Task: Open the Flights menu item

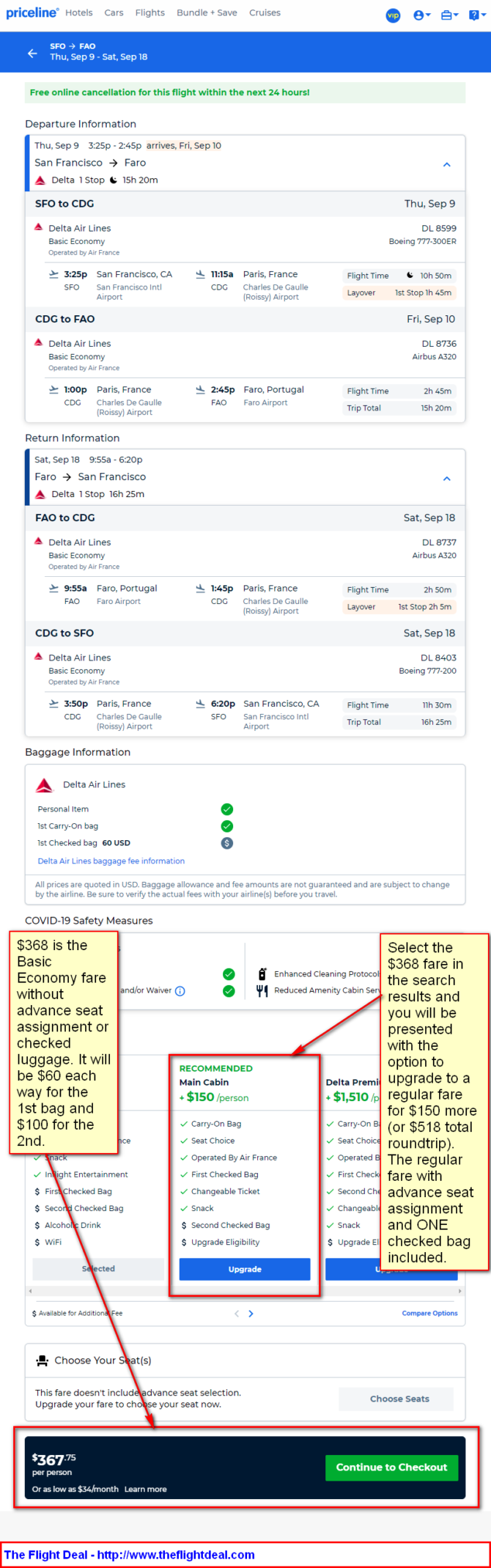Action: (149, 12)
